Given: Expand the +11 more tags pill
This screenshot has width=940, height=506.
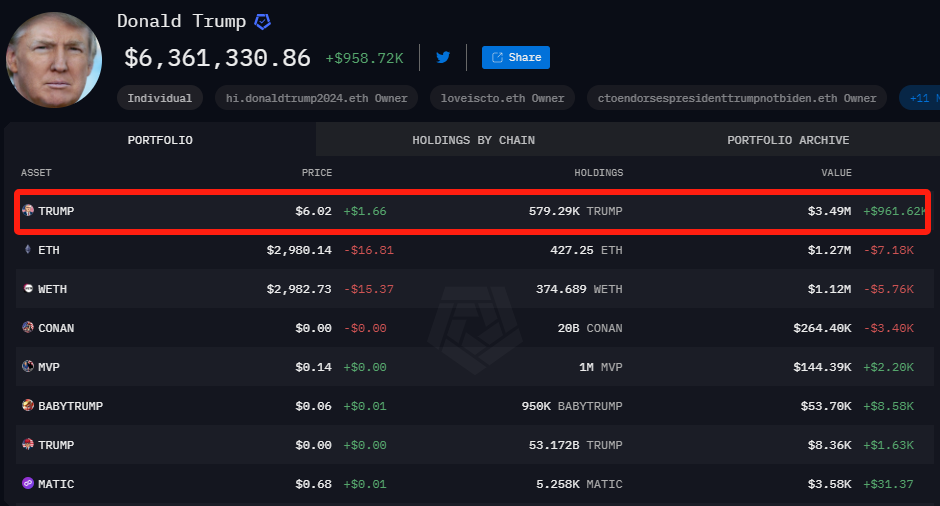Looking at the screenshot, I should [920, 98].
